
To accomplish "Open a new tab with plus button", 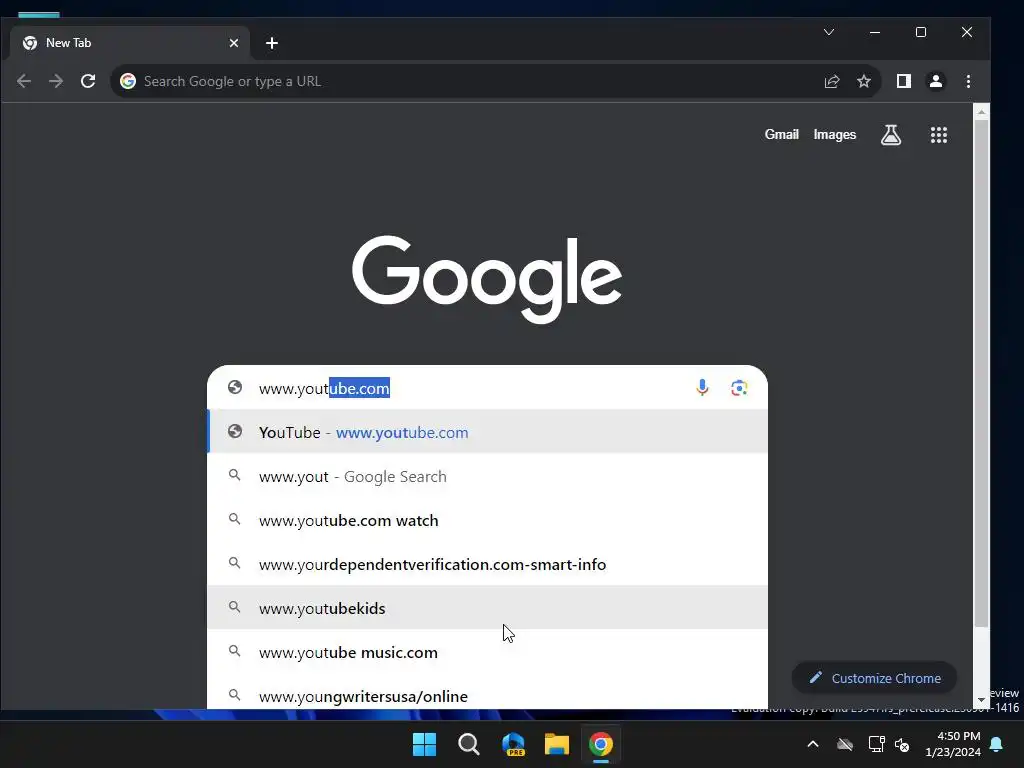I will [x=272, y=43].
